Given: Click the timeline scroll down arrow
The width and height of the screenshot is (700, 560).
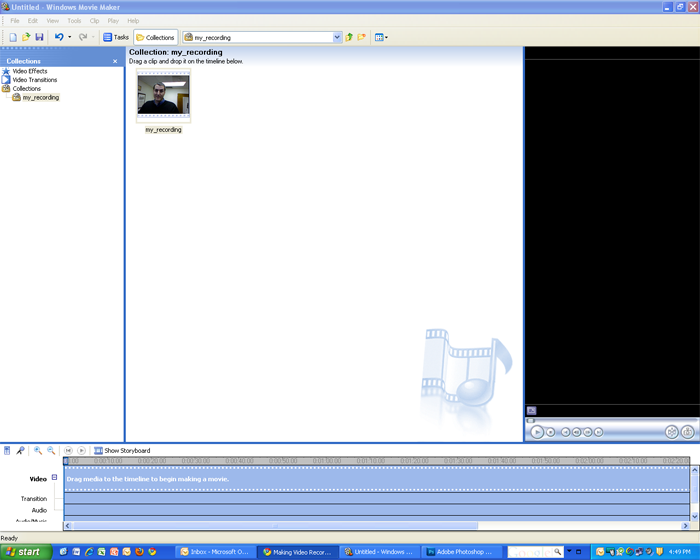Looking at the screenshot, I should coord(695,516).
